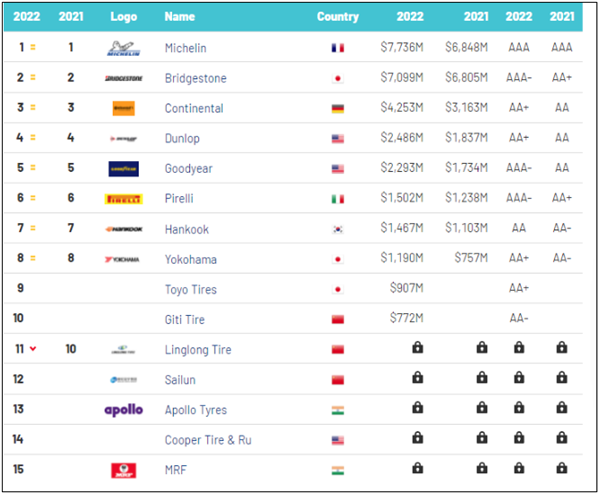Select the Giti Tire name

(x=185, y=319)
